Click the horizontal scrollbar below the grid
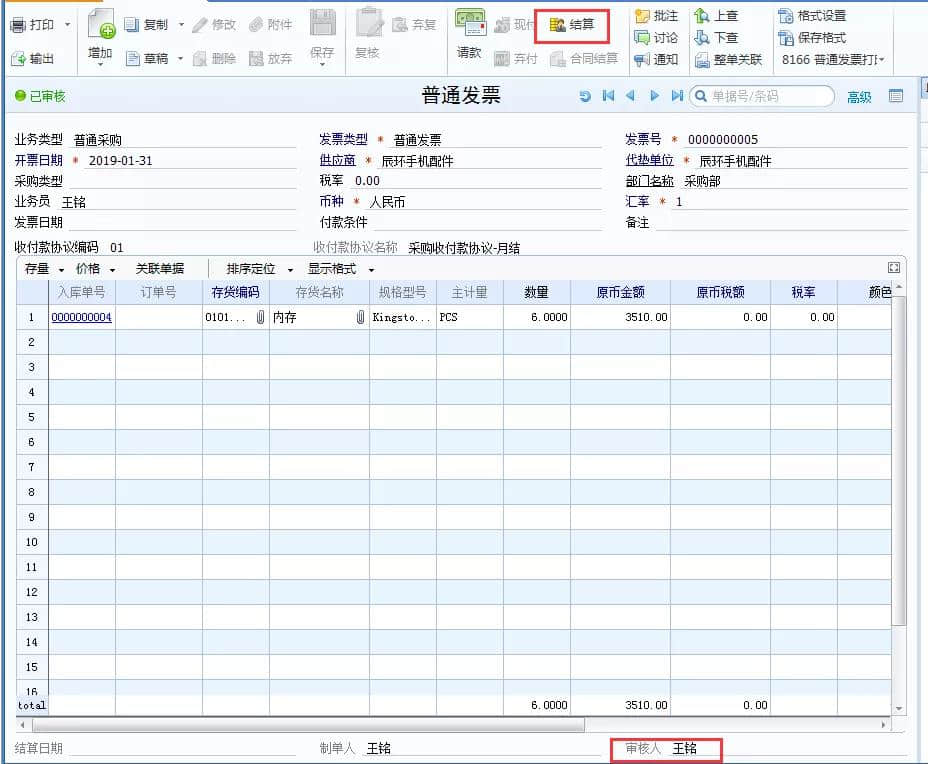 300,725
